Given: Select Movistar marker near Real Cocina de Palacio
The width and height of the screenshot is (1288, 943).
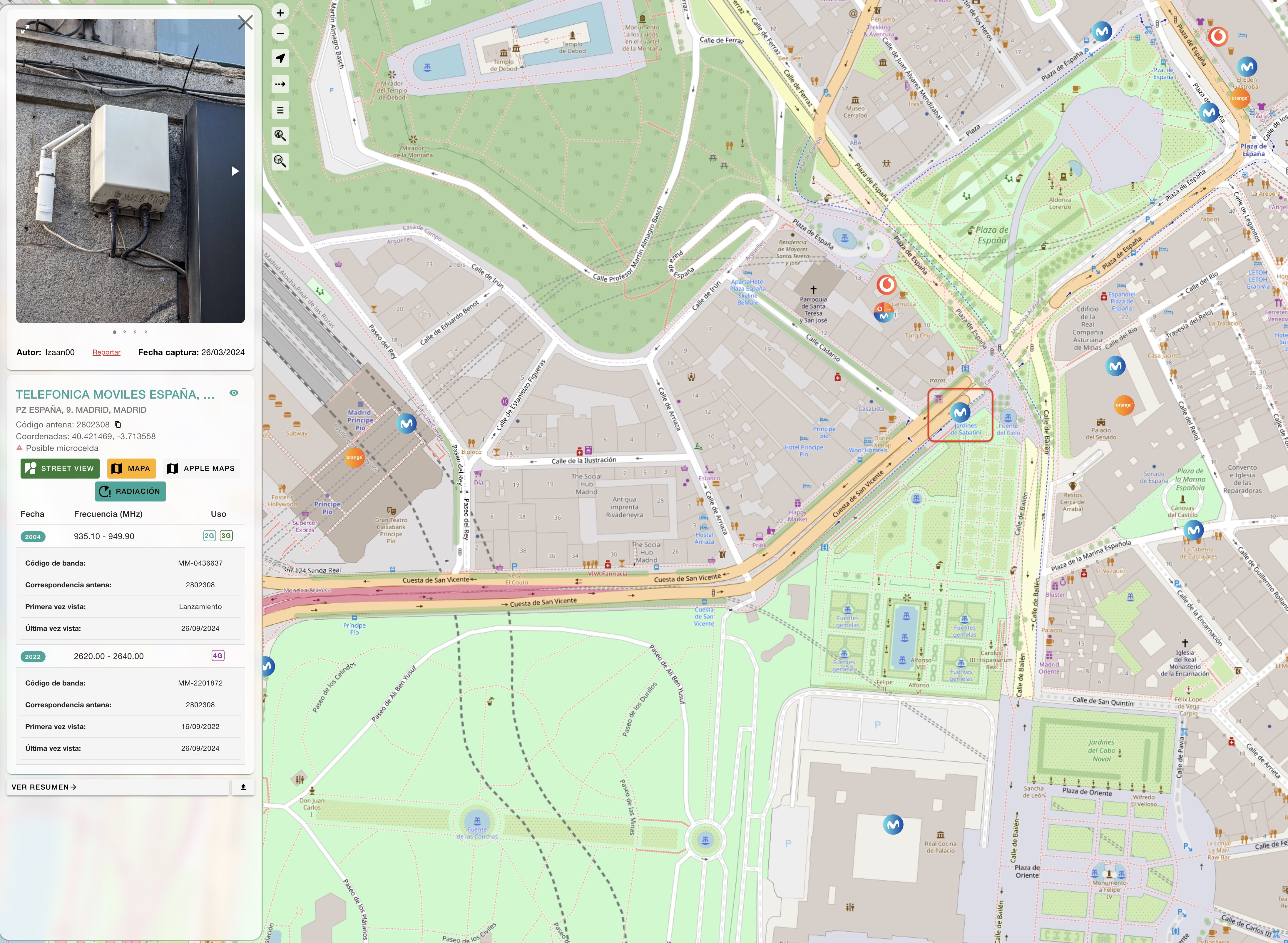Looking at the screenshot, I should coord(893,824).
